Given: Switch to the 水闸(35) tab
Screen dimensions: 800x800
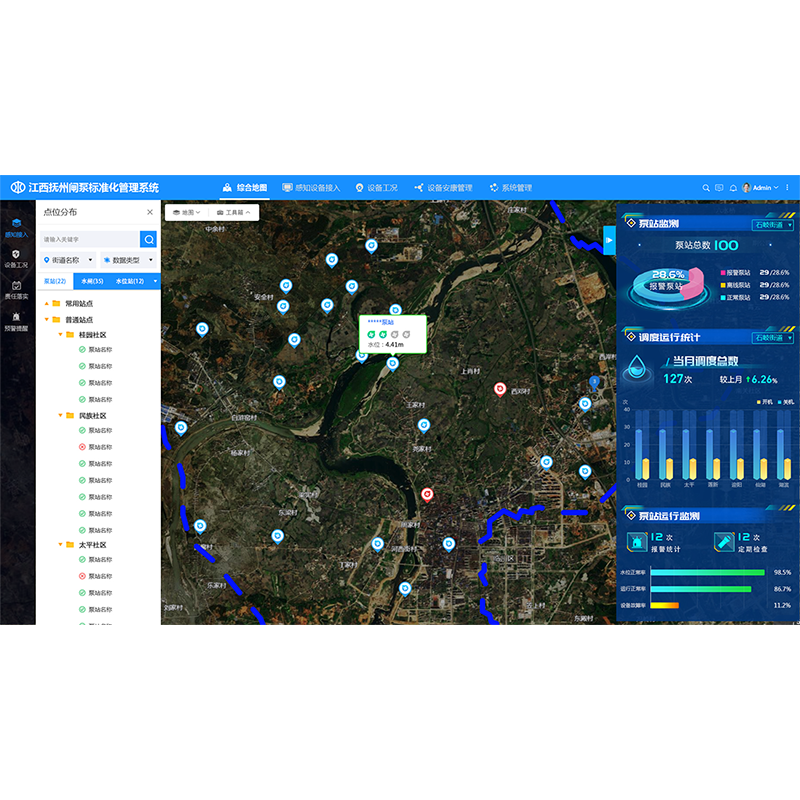Looking at the screenshot, I should coord(92,281).
